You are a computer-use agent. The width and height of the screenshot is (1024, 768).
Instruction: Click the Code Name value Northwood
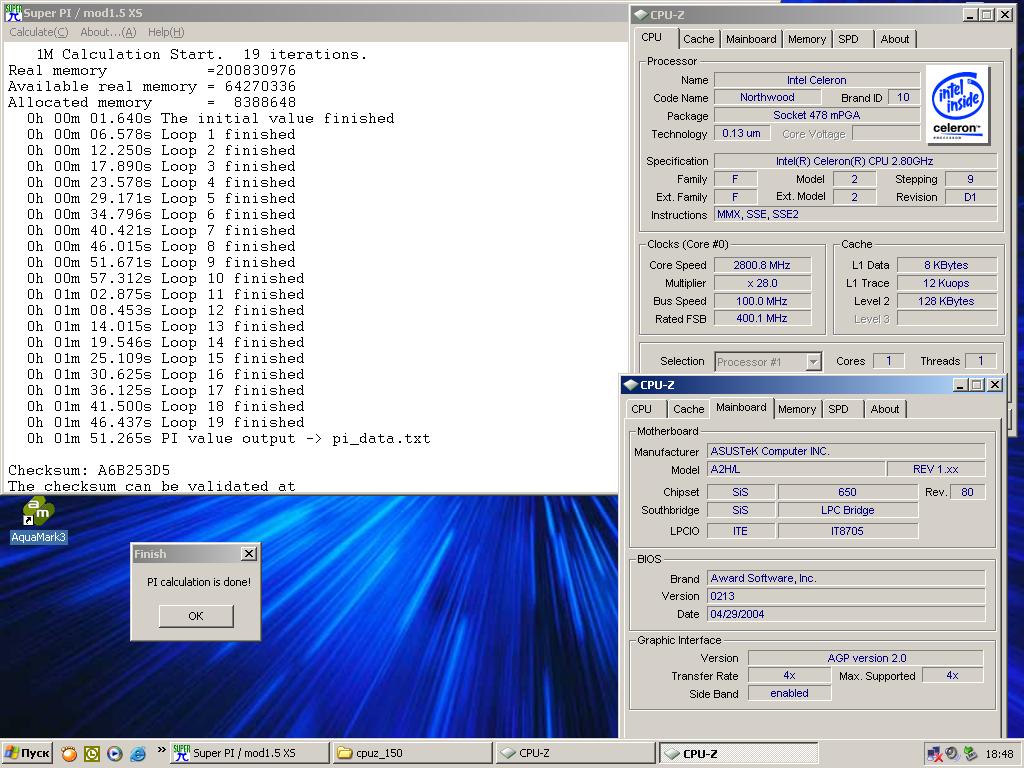(767, 97)
